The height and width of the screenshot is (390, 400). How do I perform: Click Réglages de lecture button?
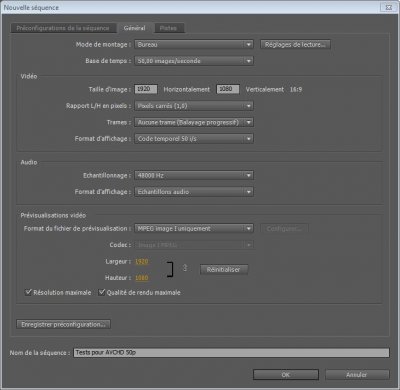[295, 44]
